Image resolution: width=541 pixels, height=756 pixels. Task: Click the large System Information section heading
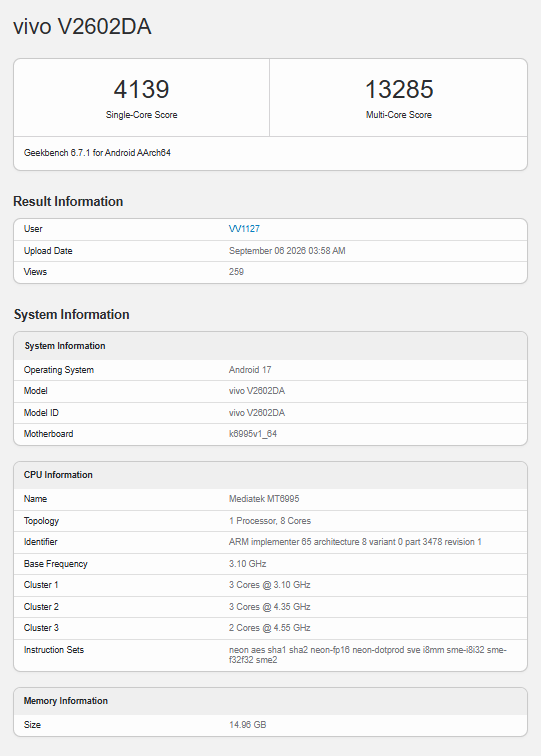[x=71, y=314]
